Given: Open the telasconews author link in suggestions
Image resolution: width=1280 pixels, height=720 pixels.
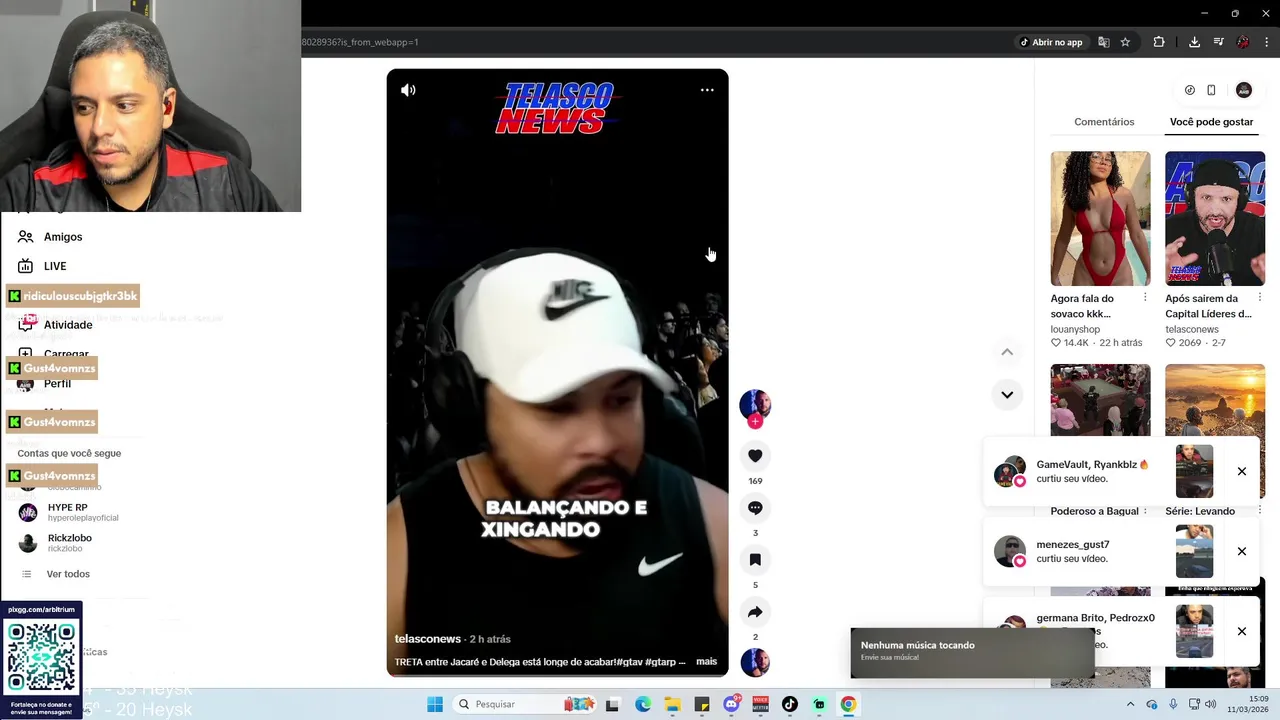Looking at the screenshot, I should point(1192,329).
